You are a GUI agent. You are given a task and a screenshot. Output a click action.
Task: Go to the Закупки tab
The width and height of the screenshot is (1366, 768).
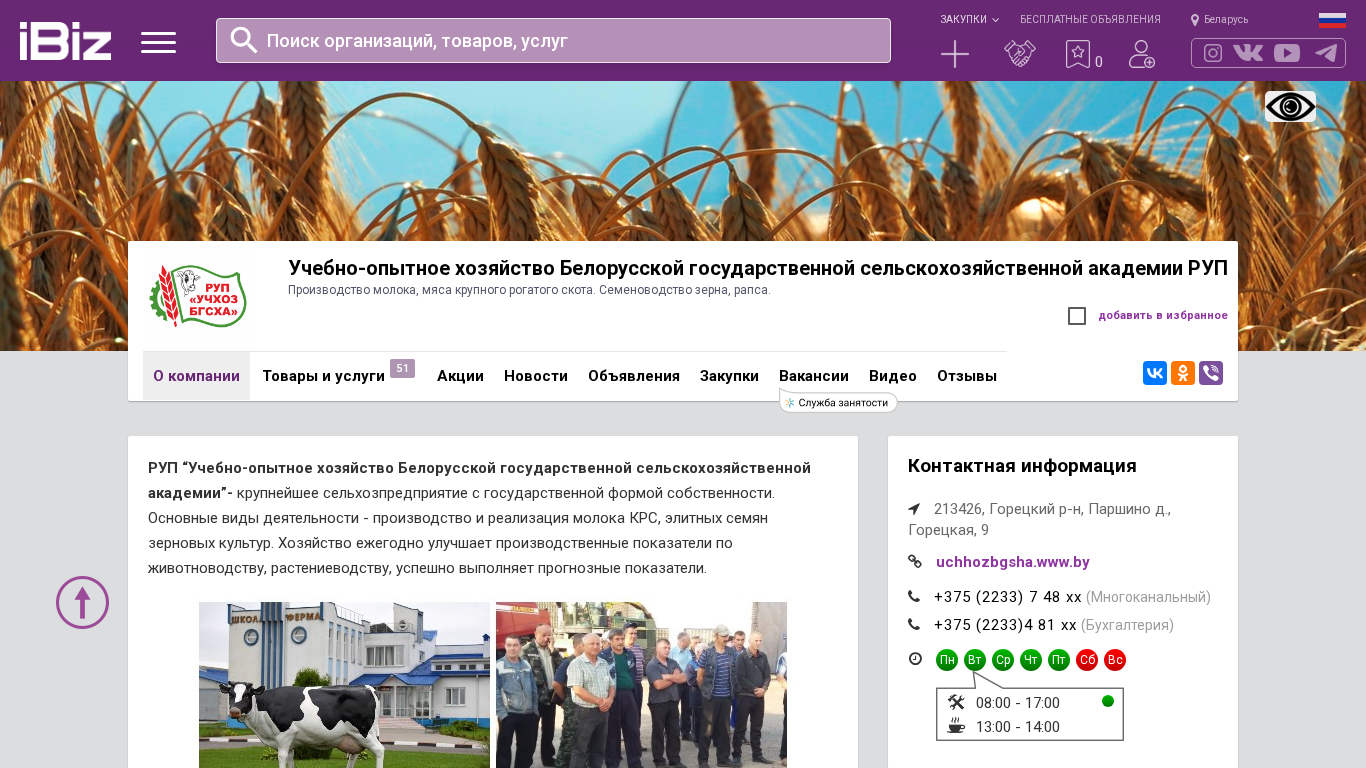coord(729,376)
